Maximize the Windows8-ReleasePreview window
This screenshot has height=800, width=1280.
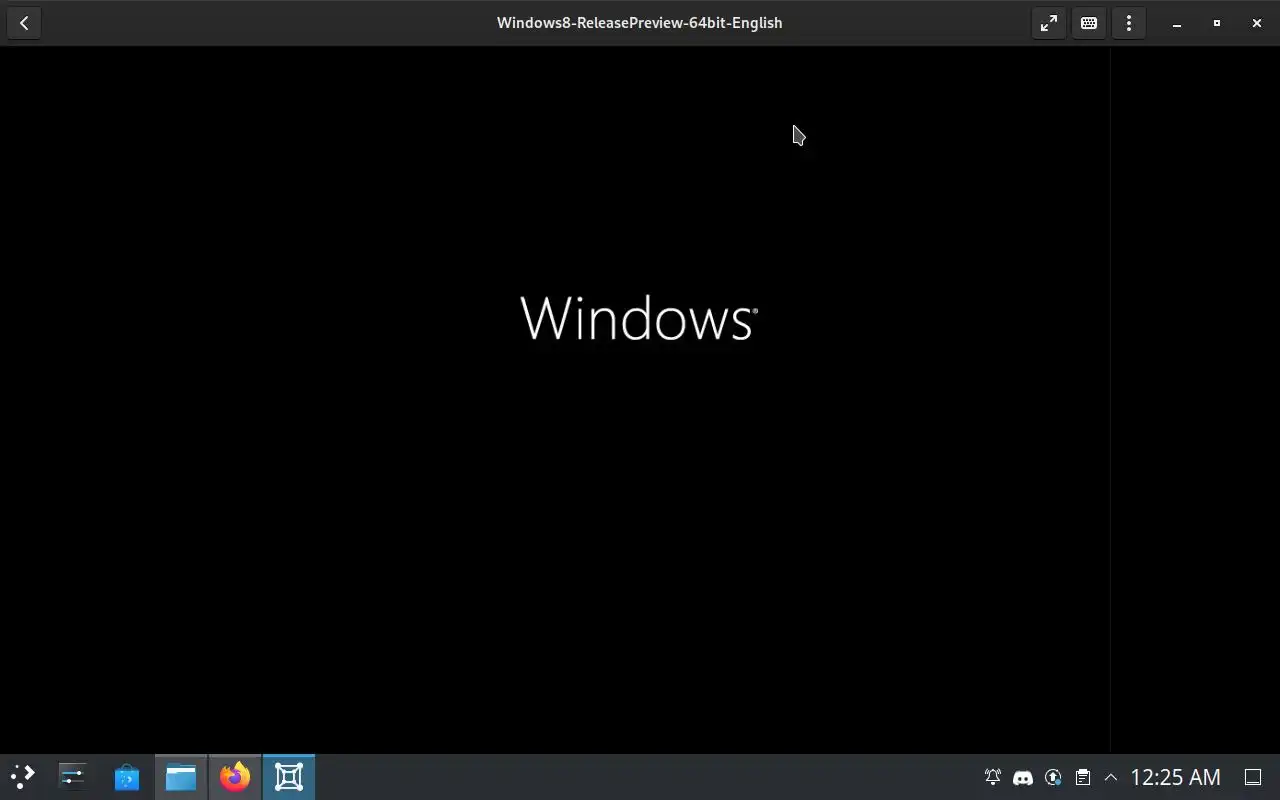(1217, 23)
